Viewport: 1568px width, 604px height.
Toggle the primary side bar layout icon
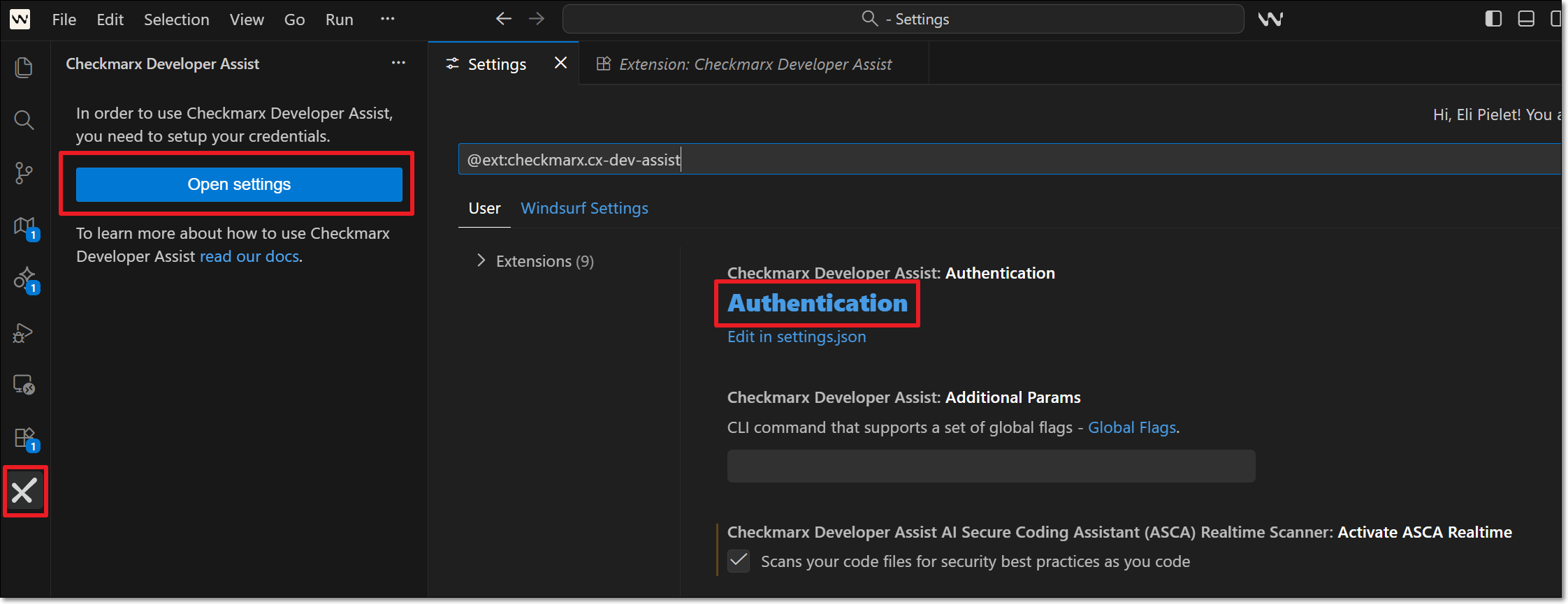[x=1493, y=20]
